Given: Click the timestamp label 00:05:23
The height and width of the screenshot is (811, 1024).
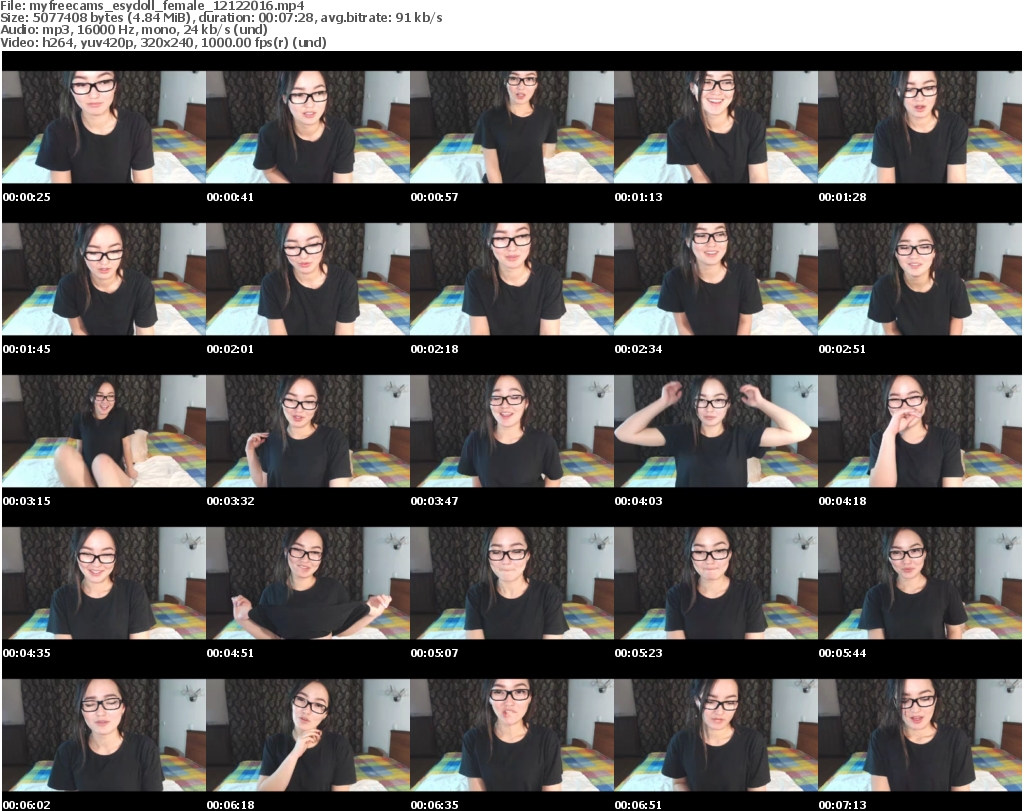Looking at the screenshot, I should (x=638, y=653).
